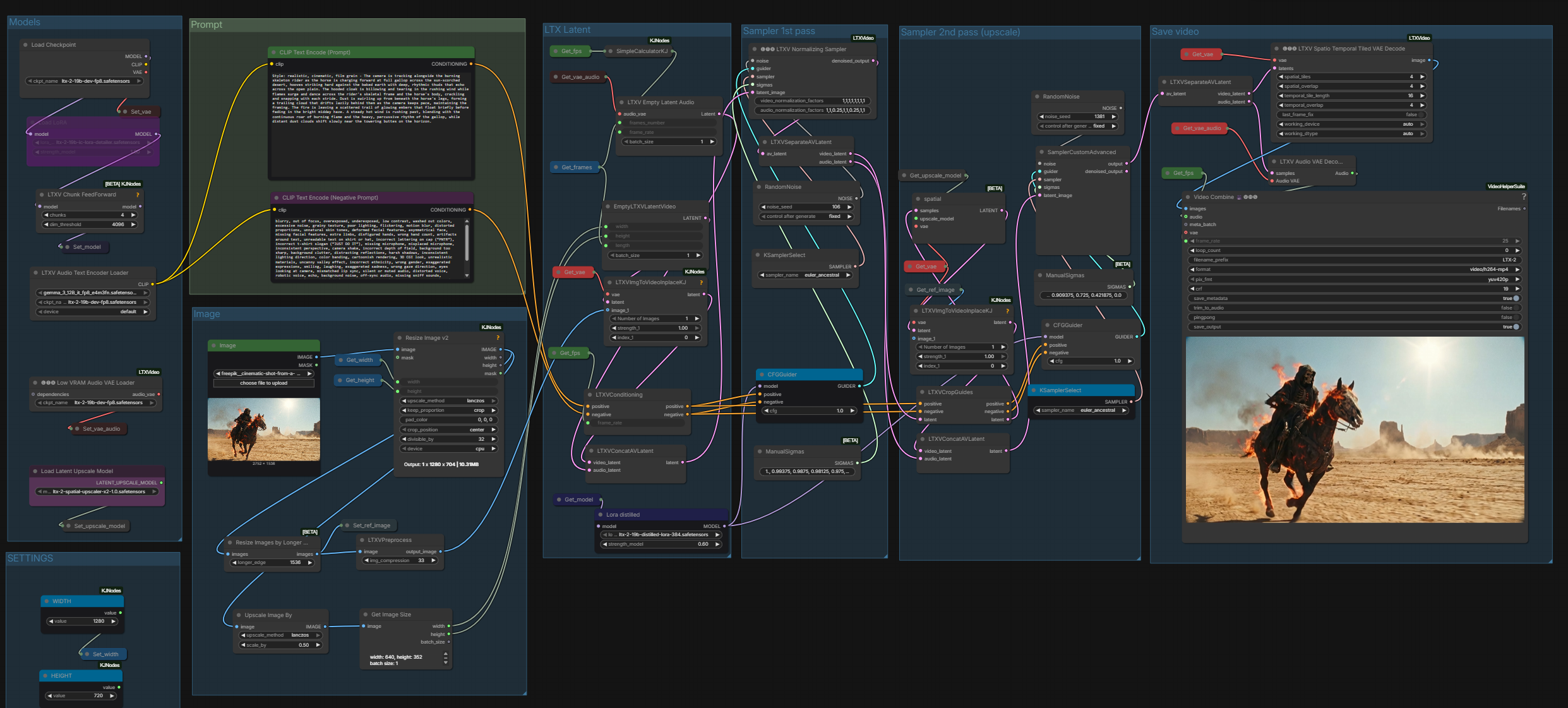Collapse the LTXV Empty Latent Audio node dot

(621, 102)
